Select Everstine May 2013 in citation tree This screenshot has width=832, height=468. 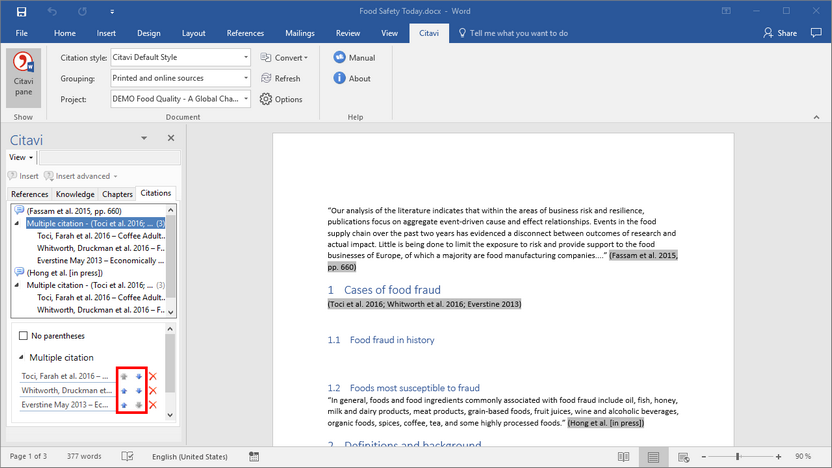click(100, 261)
